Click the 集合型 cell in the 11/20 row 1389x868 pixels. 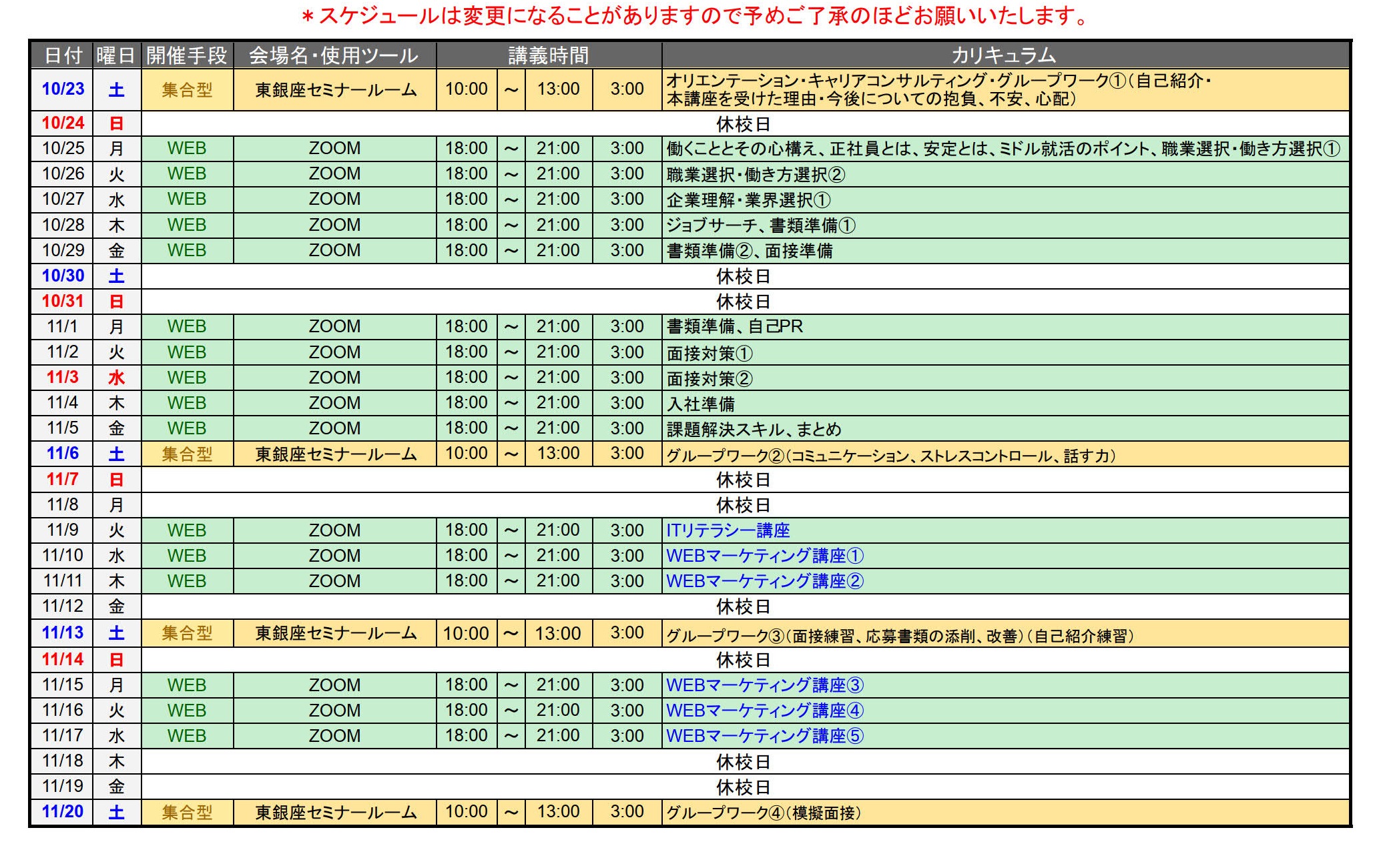coord(188,812)
